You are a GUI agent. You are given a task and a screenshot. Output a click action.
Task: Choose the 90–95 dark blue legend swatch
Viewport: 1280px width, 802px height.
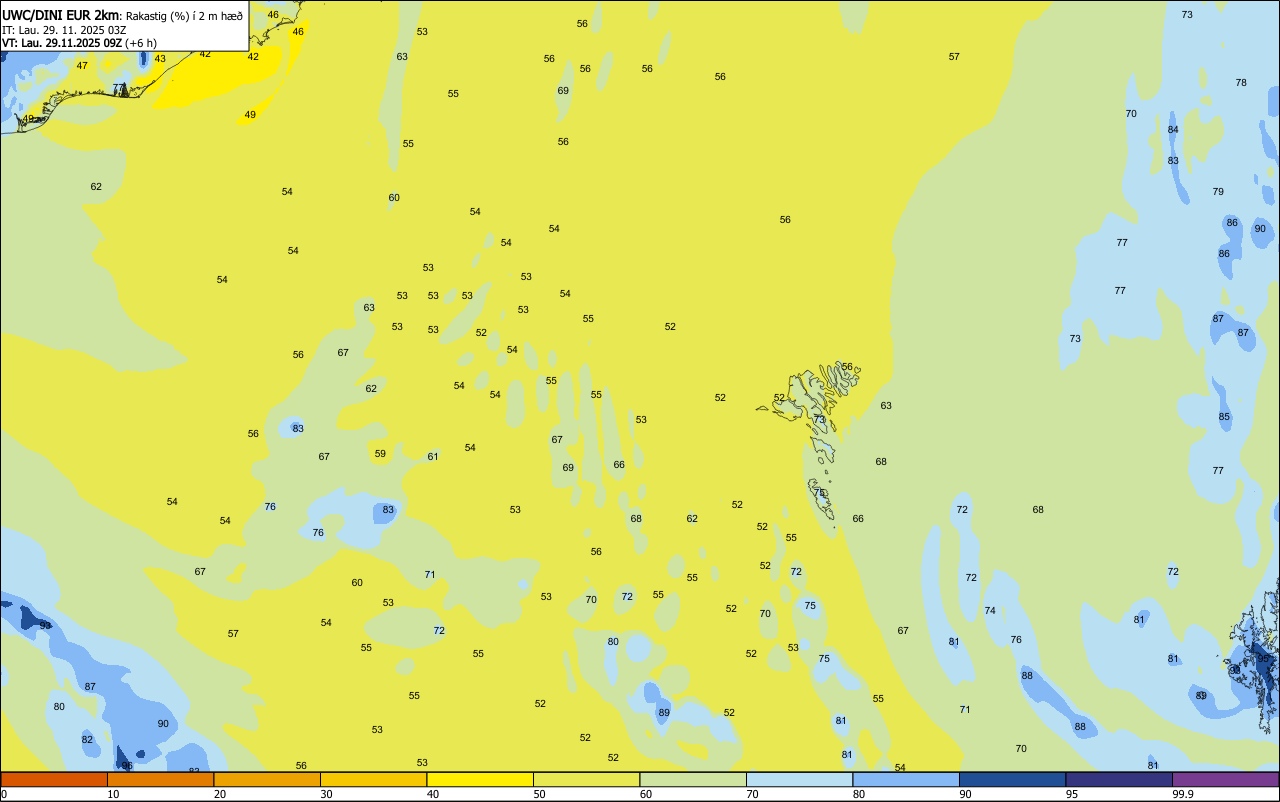pyautogui.click(x=1012, y=779)
